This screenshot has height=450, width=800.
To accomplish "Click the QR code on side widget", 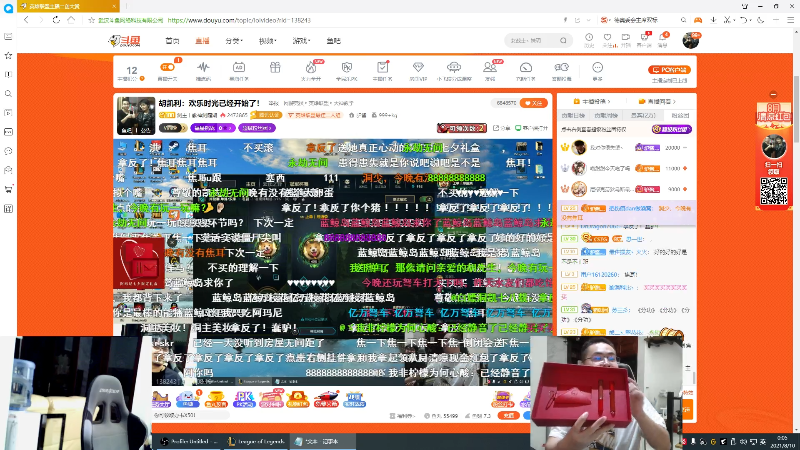I will point(773,191).
